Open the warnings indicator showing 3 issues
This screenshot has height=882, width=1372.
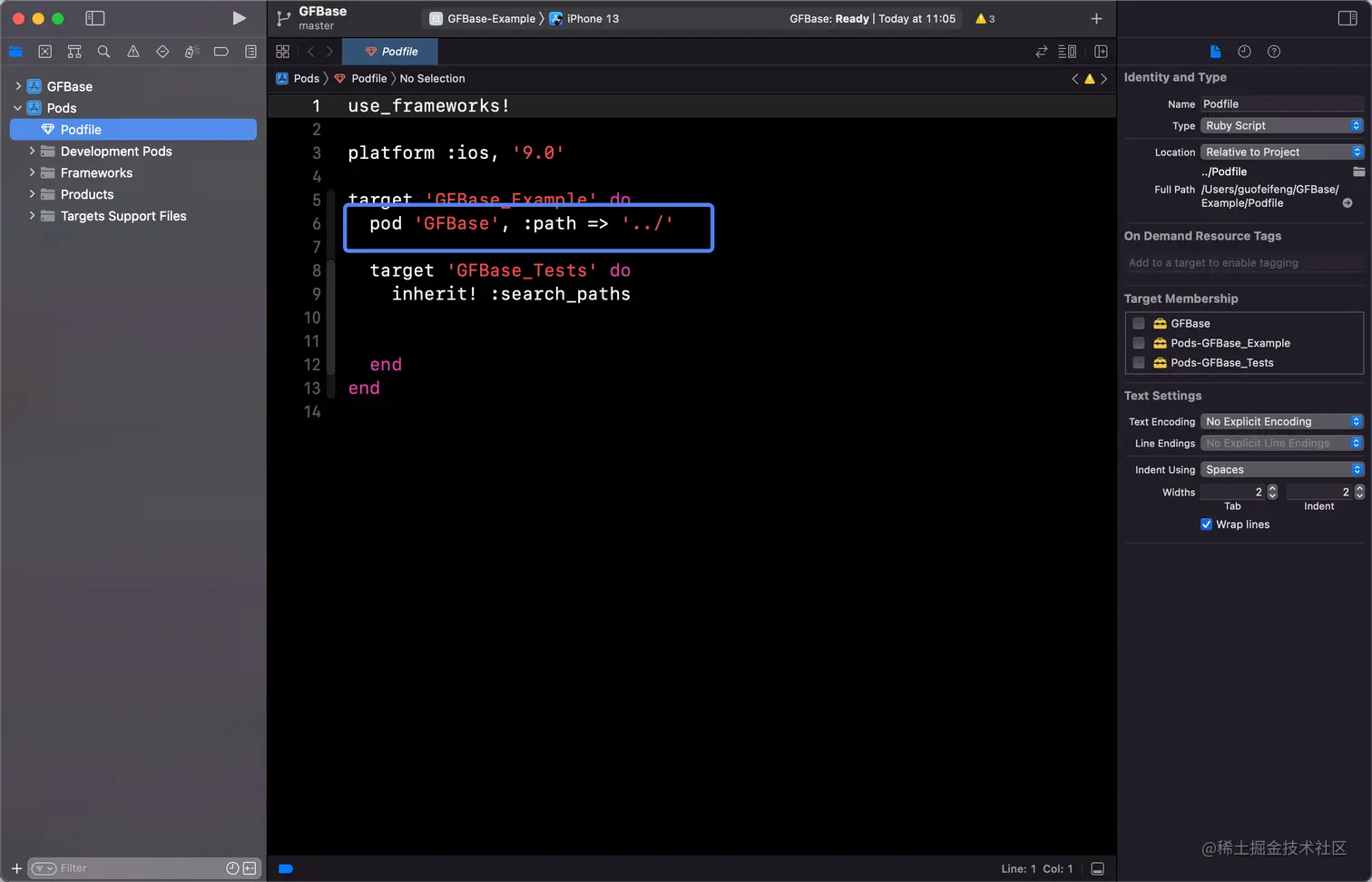(x=985, y=18)
